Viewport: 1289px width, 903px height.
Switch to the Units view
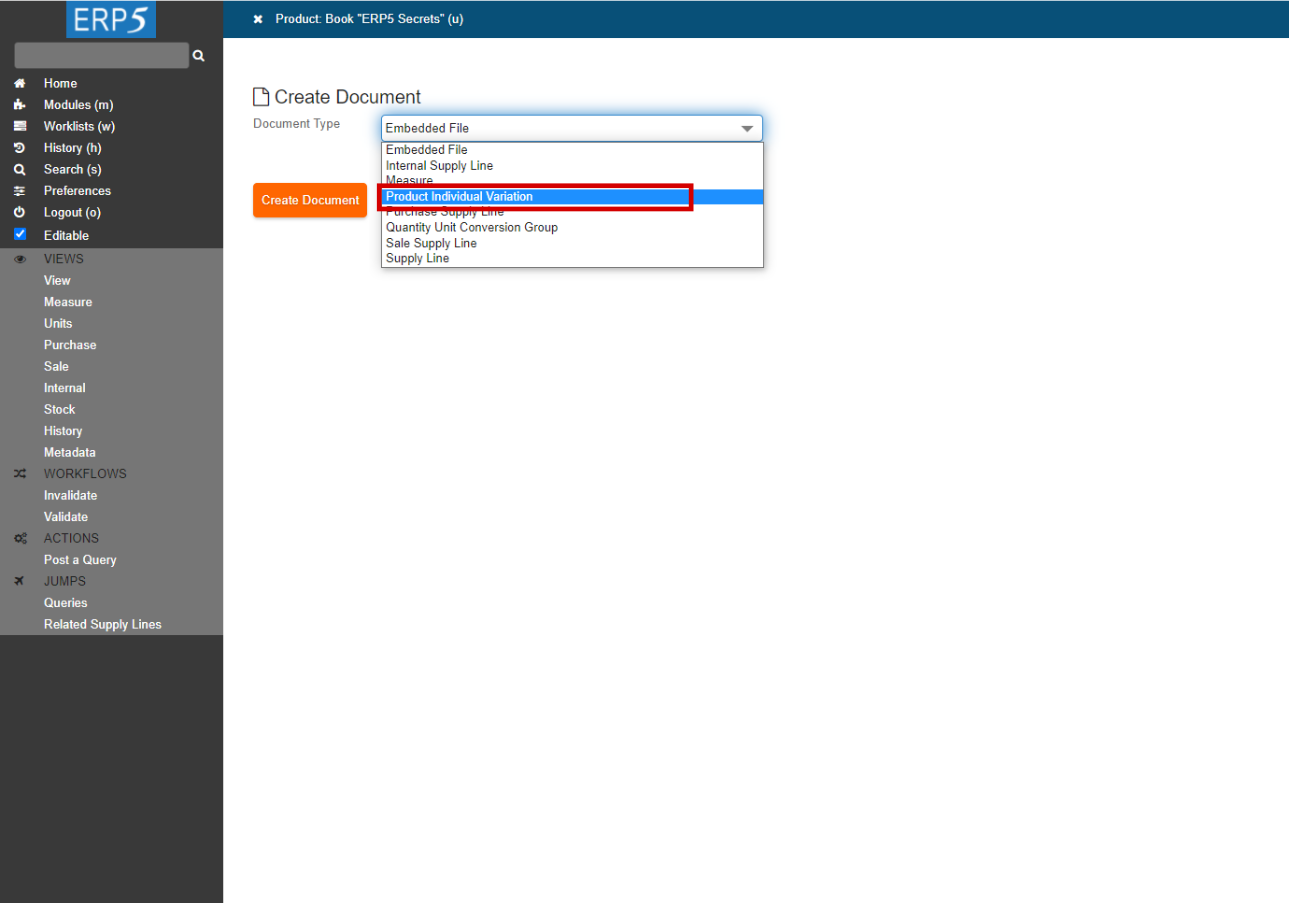tap(58, 324)
